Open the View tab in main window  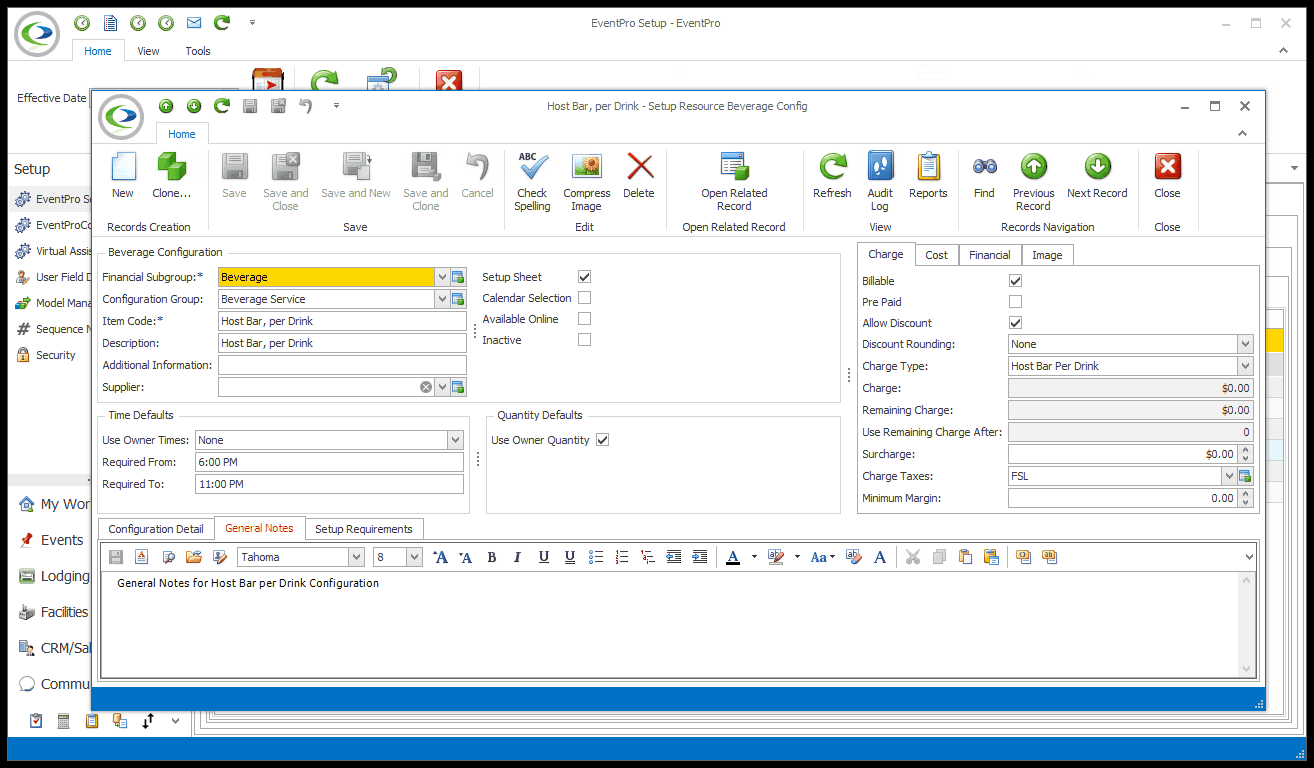pos(148,51)
